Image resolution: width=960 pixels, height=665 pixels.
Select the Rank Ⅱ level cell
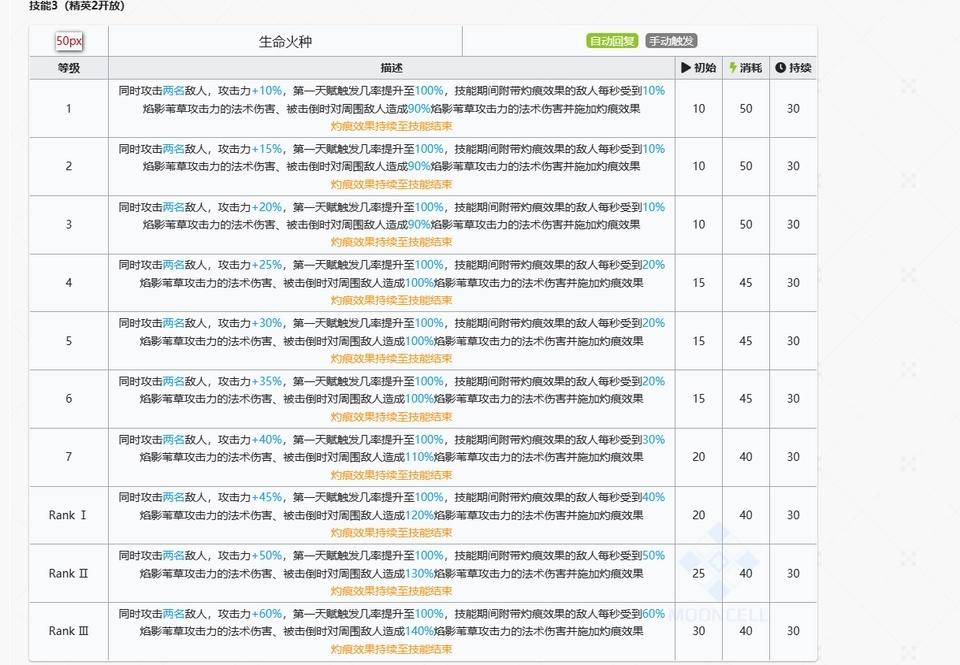pyautogui.click(x=69, y=573)
